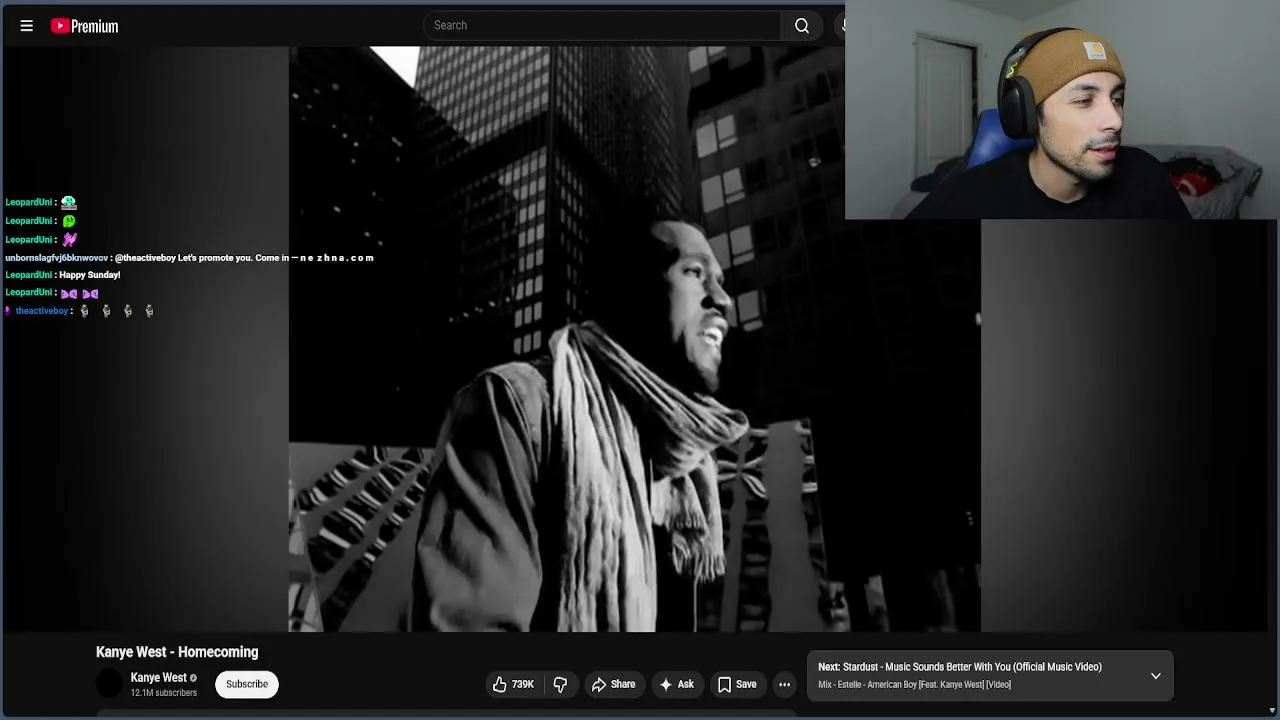This screenshot has width=1280, height=720.
Task: Click the Subscribe button
Action: tap(247, 684)
